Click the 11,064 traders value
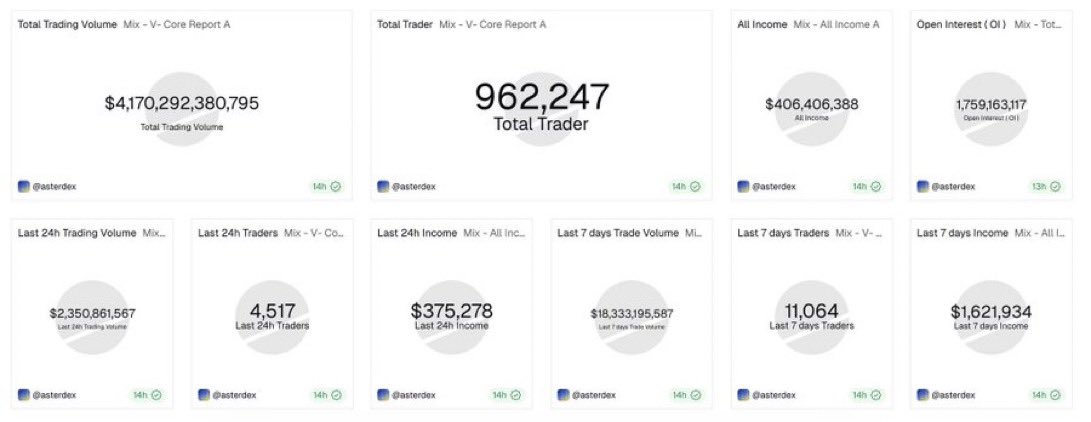1091x422 pixels. click(x=811, y=311)
